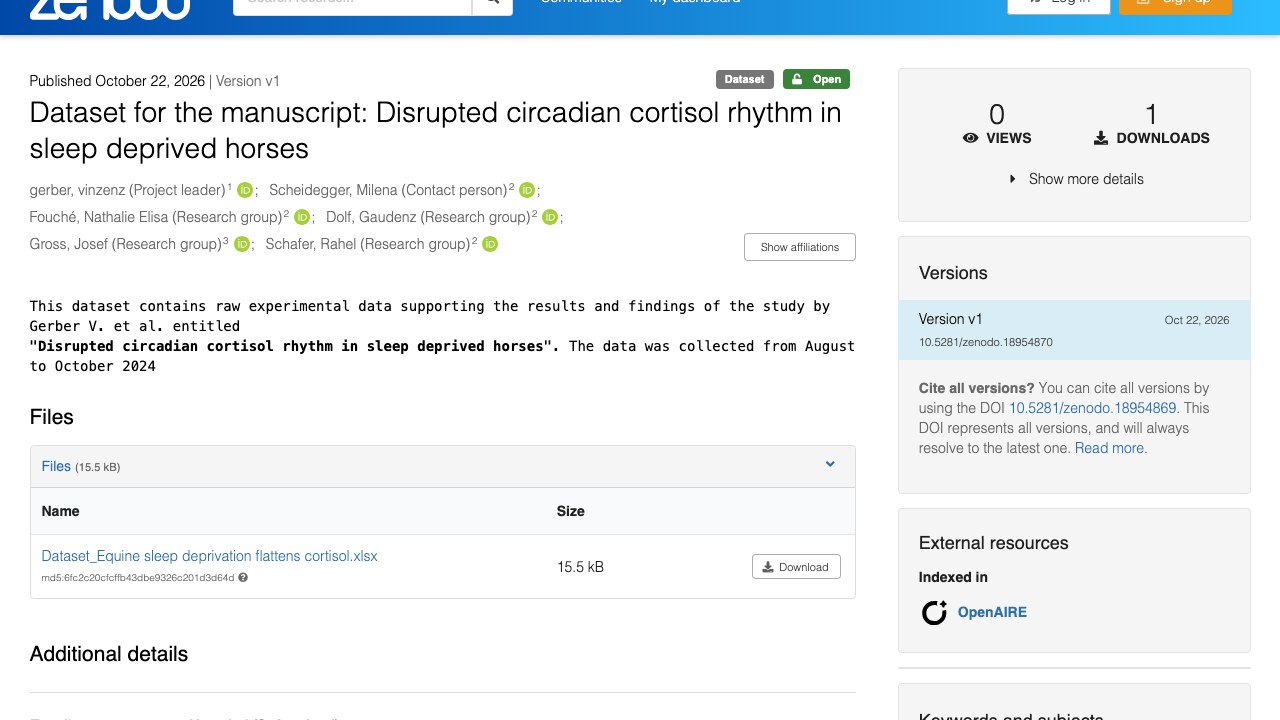
Task: Select Version v1 in Versions panel
Action: click(x=1074, y=330)
